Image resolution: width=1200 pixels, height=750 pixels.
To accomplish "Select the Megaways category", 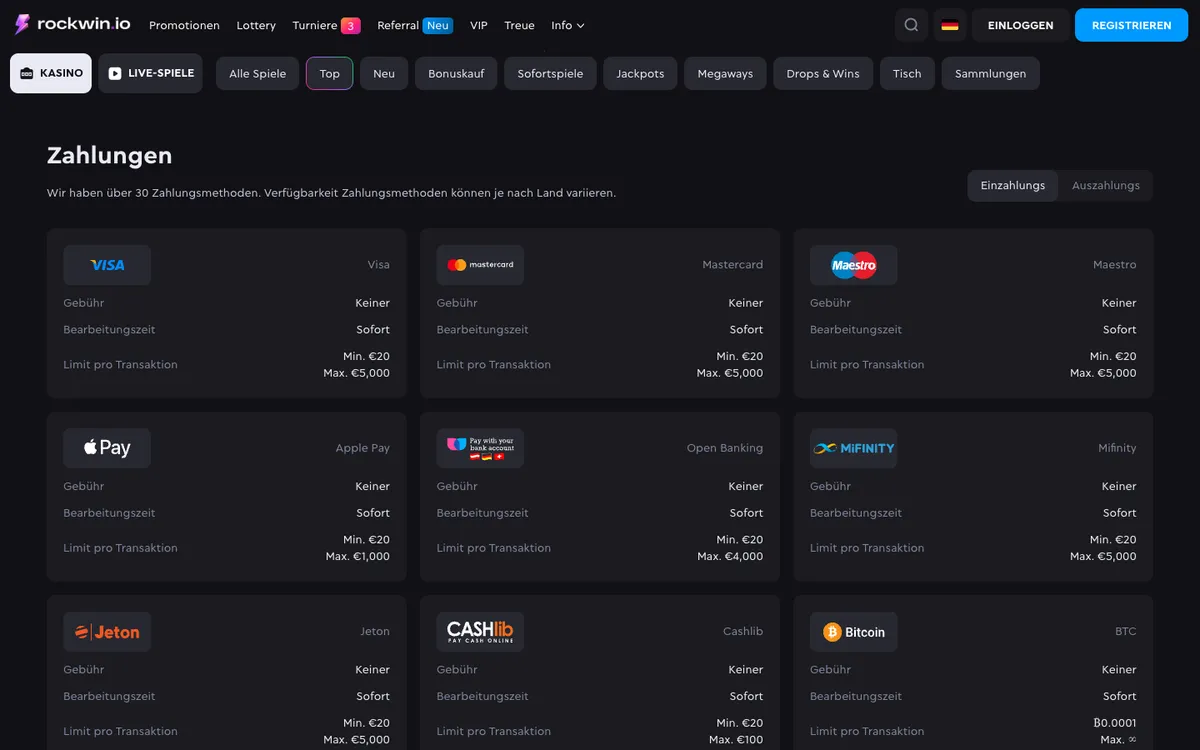I will pyautogui.click(x=725, y=74).
